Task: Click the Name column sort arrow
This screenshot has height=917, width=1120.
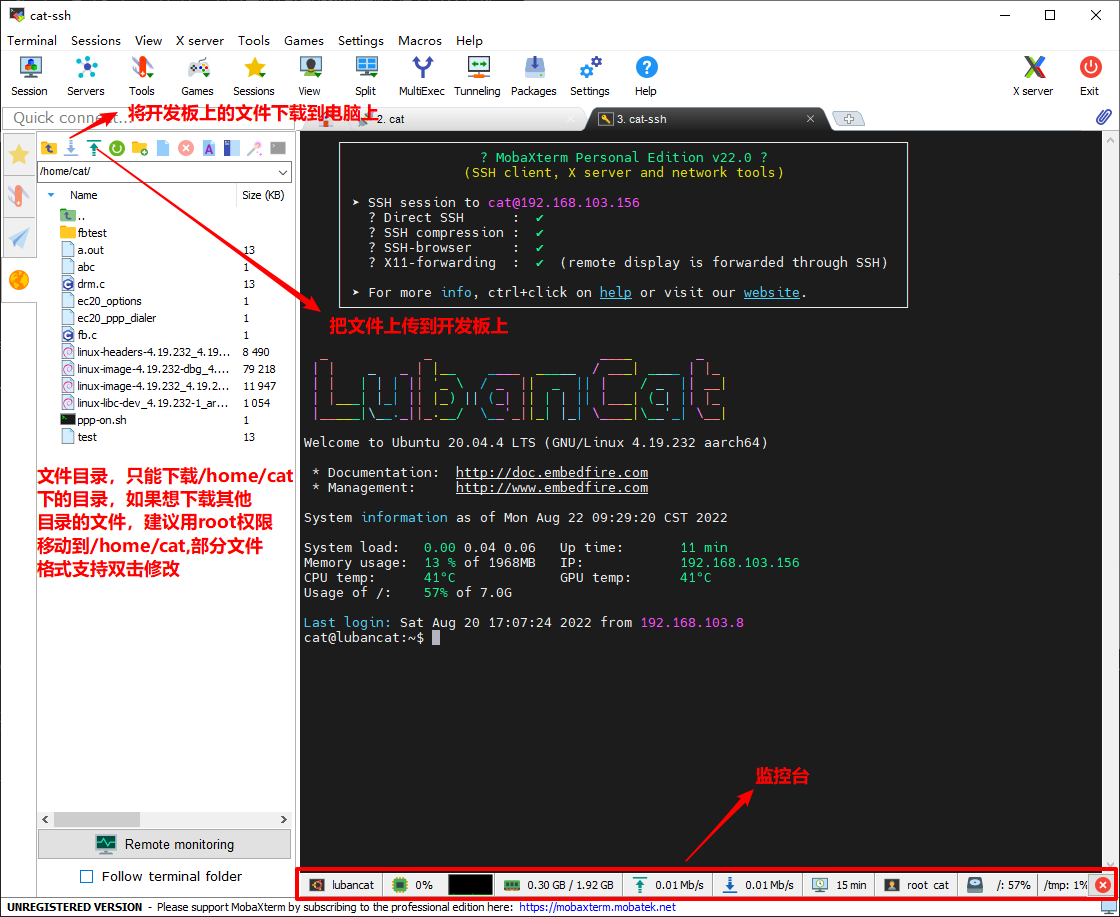Action: [51, 195]
